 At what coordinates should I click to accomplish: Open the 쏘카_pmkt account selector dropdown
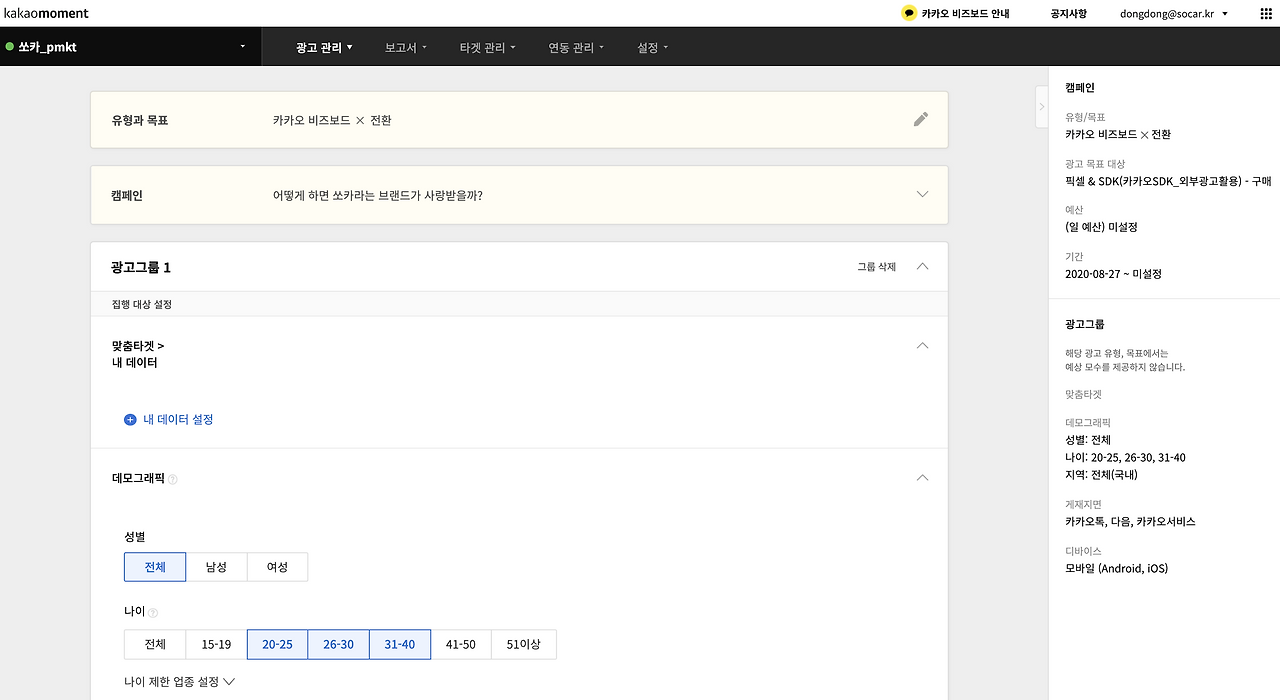click(x=241, y=46)
